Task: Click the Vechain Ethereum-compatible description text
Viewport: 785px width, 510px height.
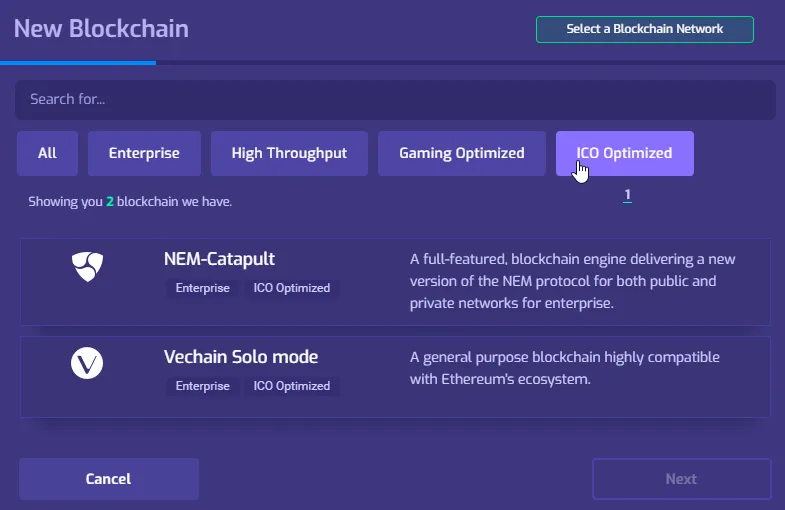Action: (x=565, y=368)
